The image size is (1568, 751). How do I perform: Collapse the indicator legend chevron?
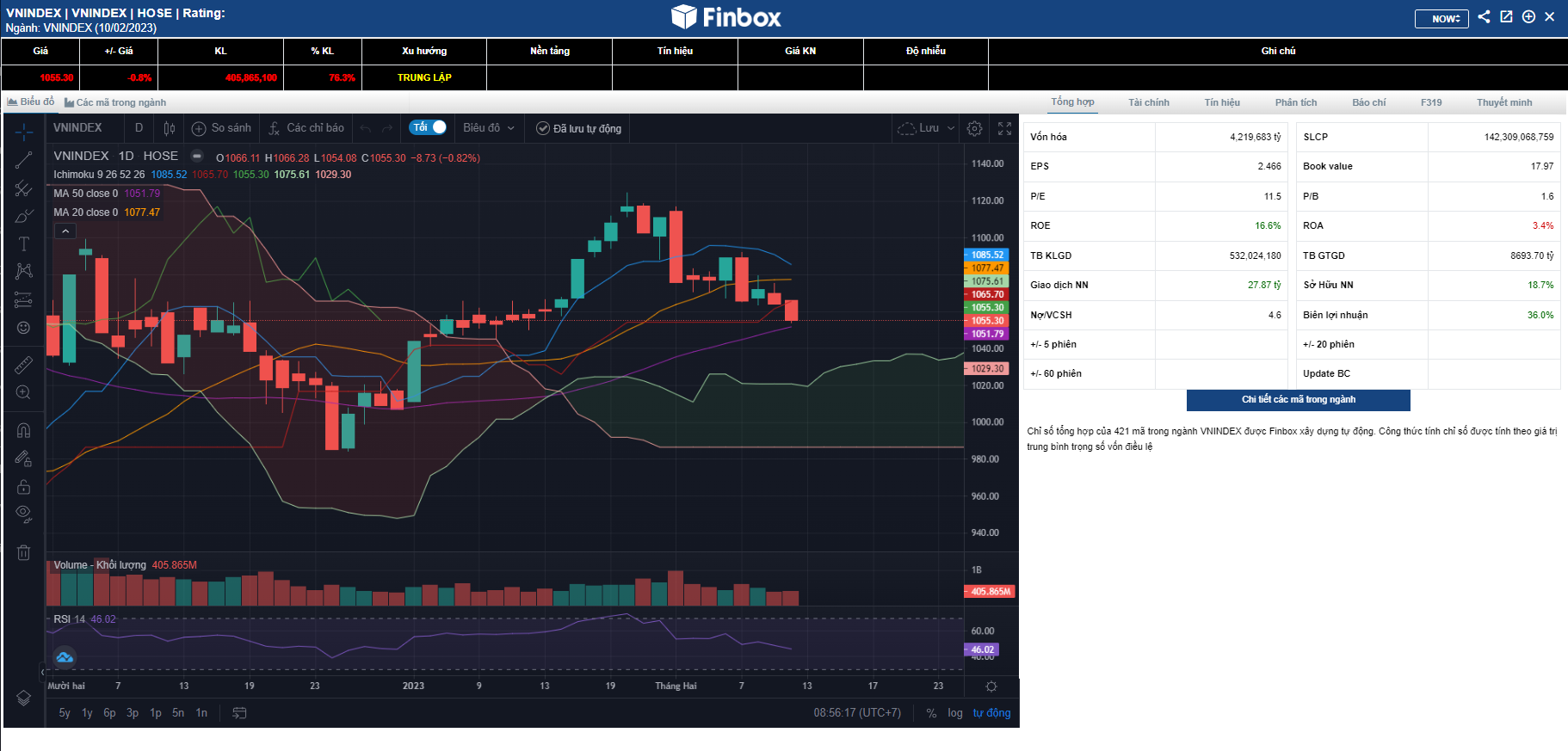click(65, 231)
